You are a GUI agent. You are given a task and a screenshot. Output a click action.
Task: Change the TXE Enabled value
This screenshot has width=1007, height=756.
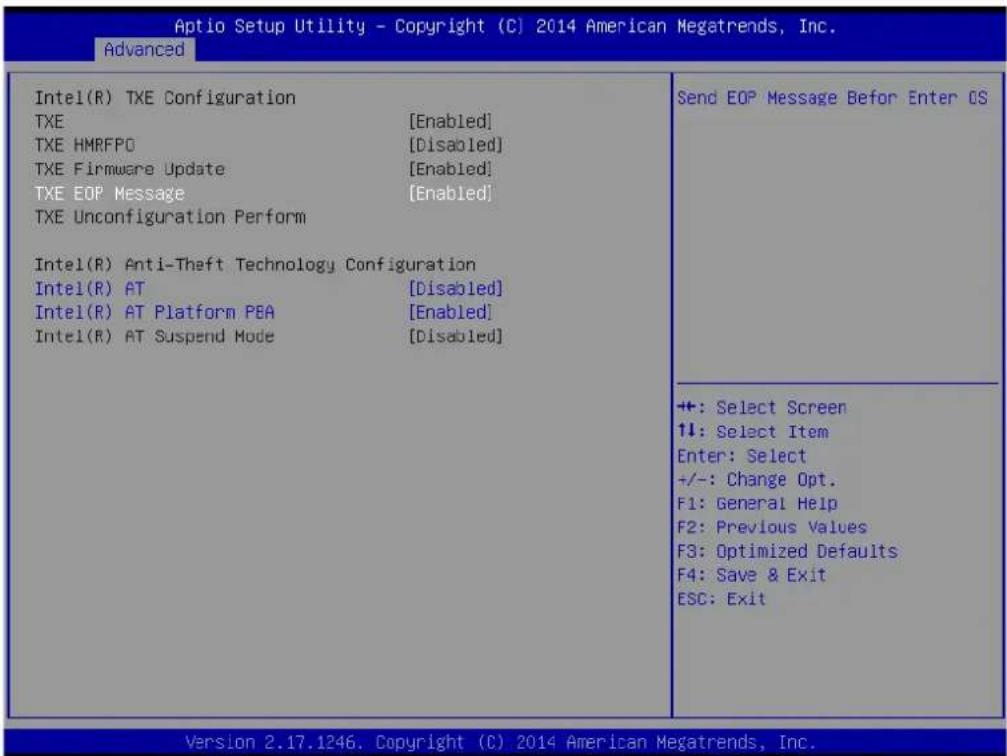[x=450, y=121]
